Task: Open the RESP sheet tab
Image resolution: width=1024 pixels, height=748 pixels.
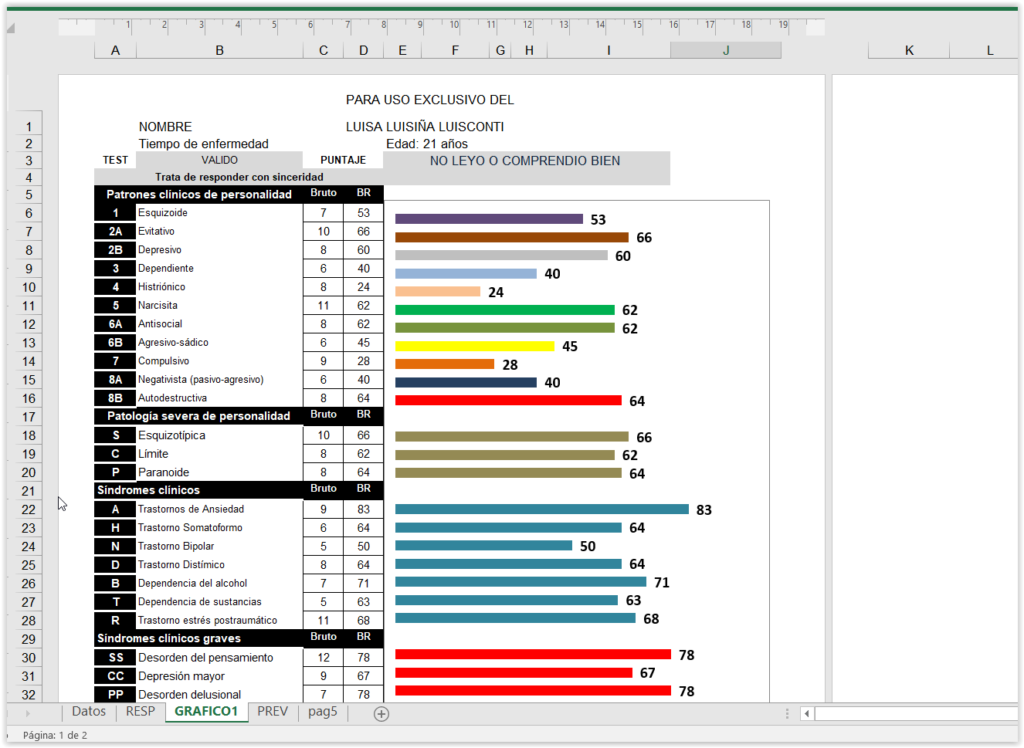Action: click(x=140, y=712)
